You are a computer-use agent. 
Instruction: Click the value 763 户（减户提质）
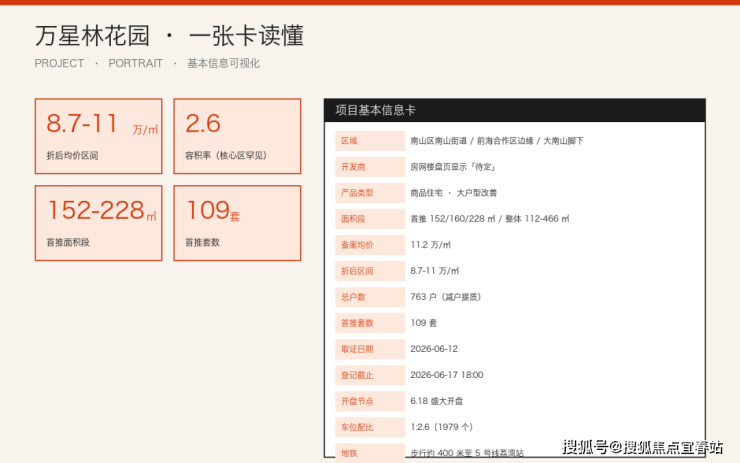446,297
